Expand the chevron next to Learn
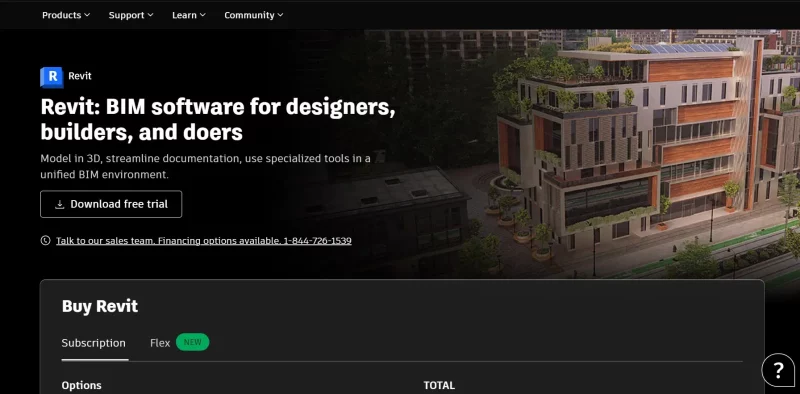Image resolution: width=800 pixels, height=394 pixels. coord(203,15)
